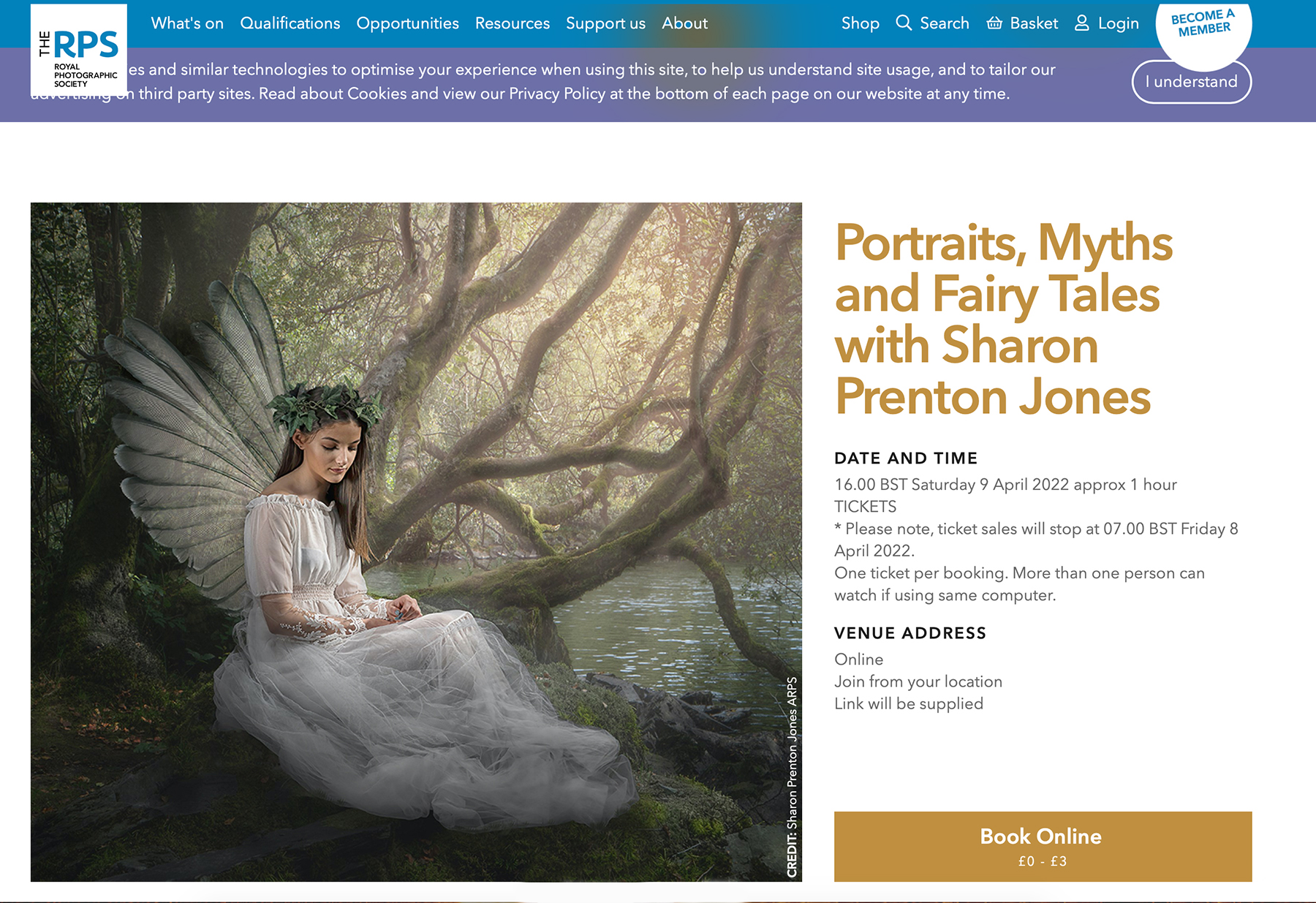Open the Resources menu

(513, 23)
